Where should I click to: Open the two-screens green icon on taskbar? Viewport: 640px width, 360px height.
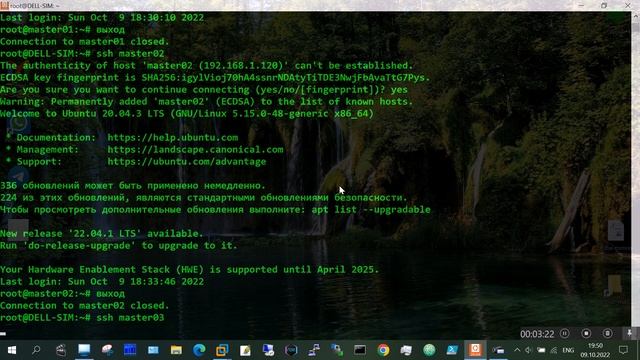pyautogui.click(x=337, y=350)
